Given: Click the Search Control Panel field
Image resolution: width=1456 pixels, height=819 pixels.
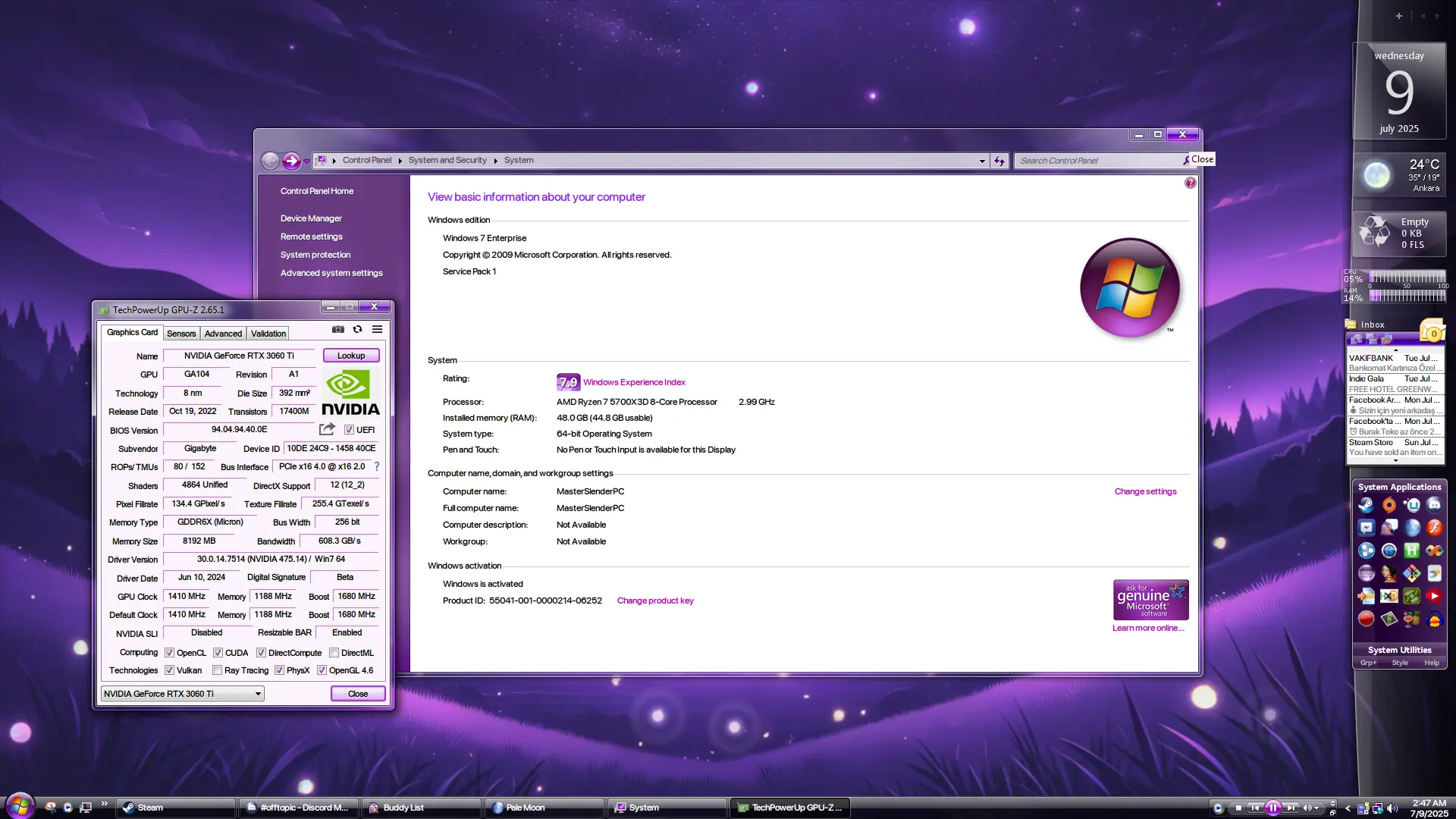Looking at the screenshot, I should (x=1098, y=161).
